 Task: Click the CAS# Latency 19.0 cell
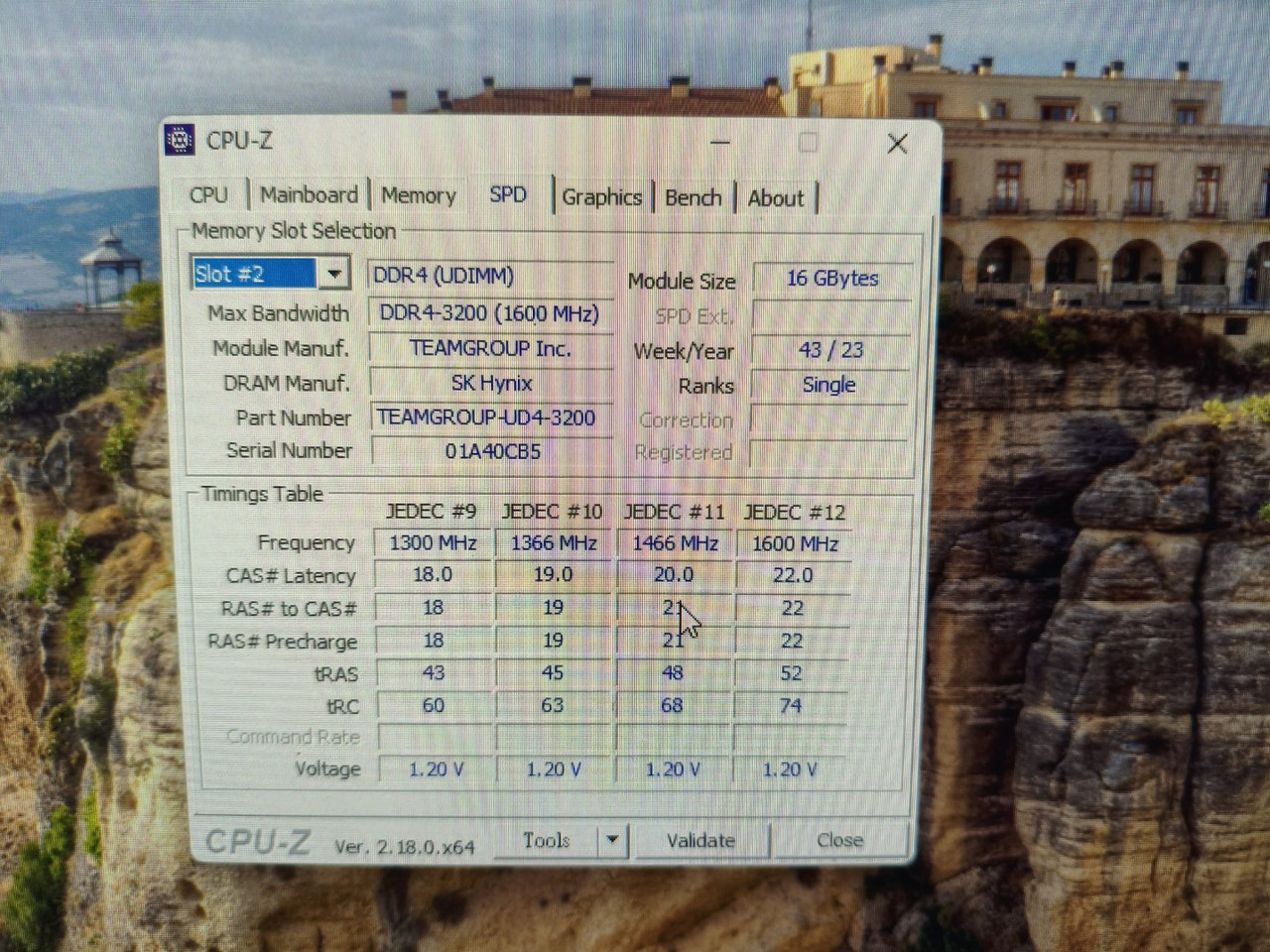pyautogui.click(x=553, y=574)
